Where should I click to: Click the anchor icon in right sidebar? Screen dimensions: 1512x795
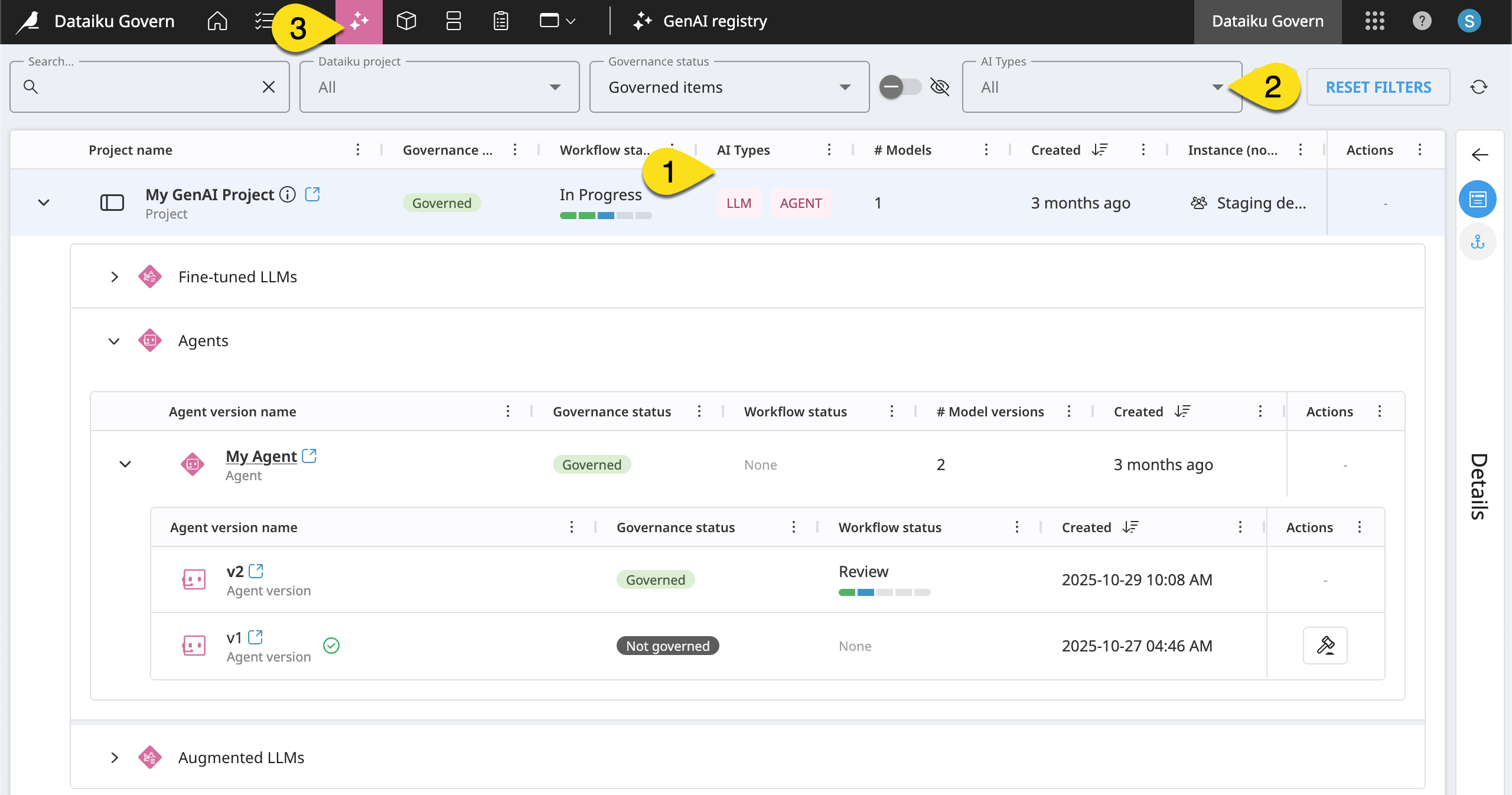pyautogui.click(x=1478, y=241)
